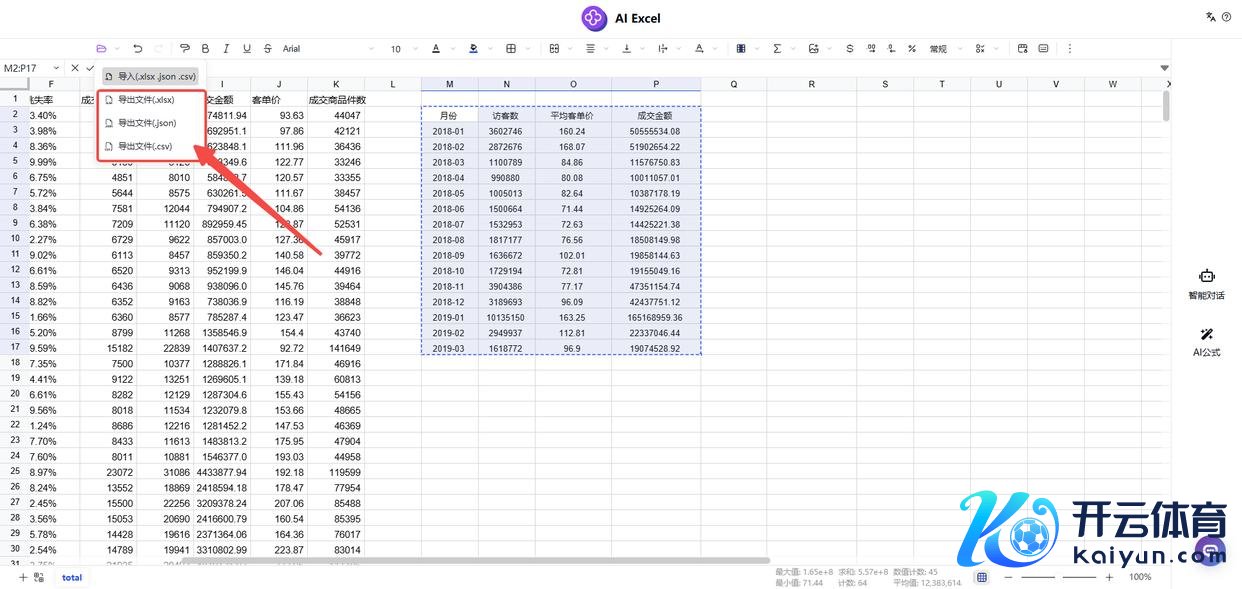The height and width of the screenshot is (589, 1242).
Task: Select the format painter tool
Action: 185,48
